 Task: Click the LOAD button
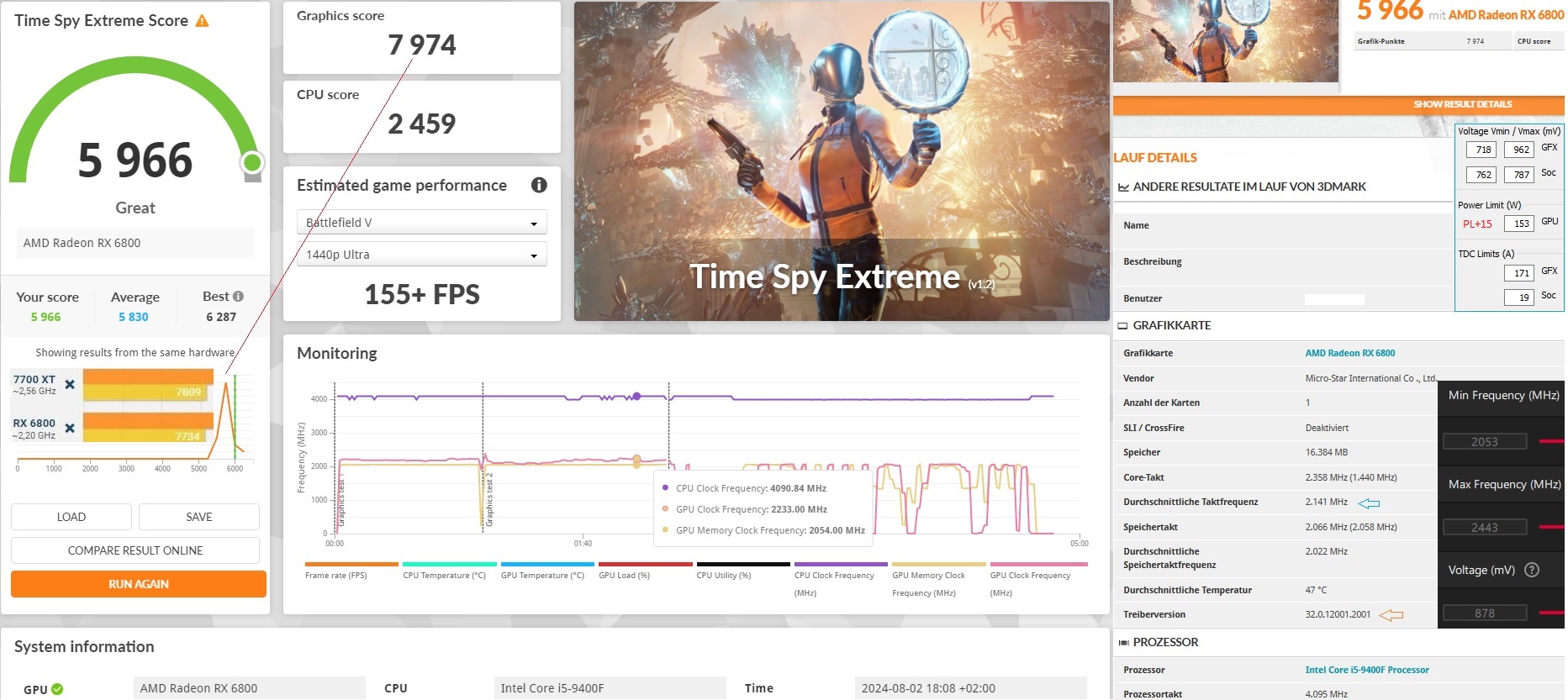click(x=71, y=517)
